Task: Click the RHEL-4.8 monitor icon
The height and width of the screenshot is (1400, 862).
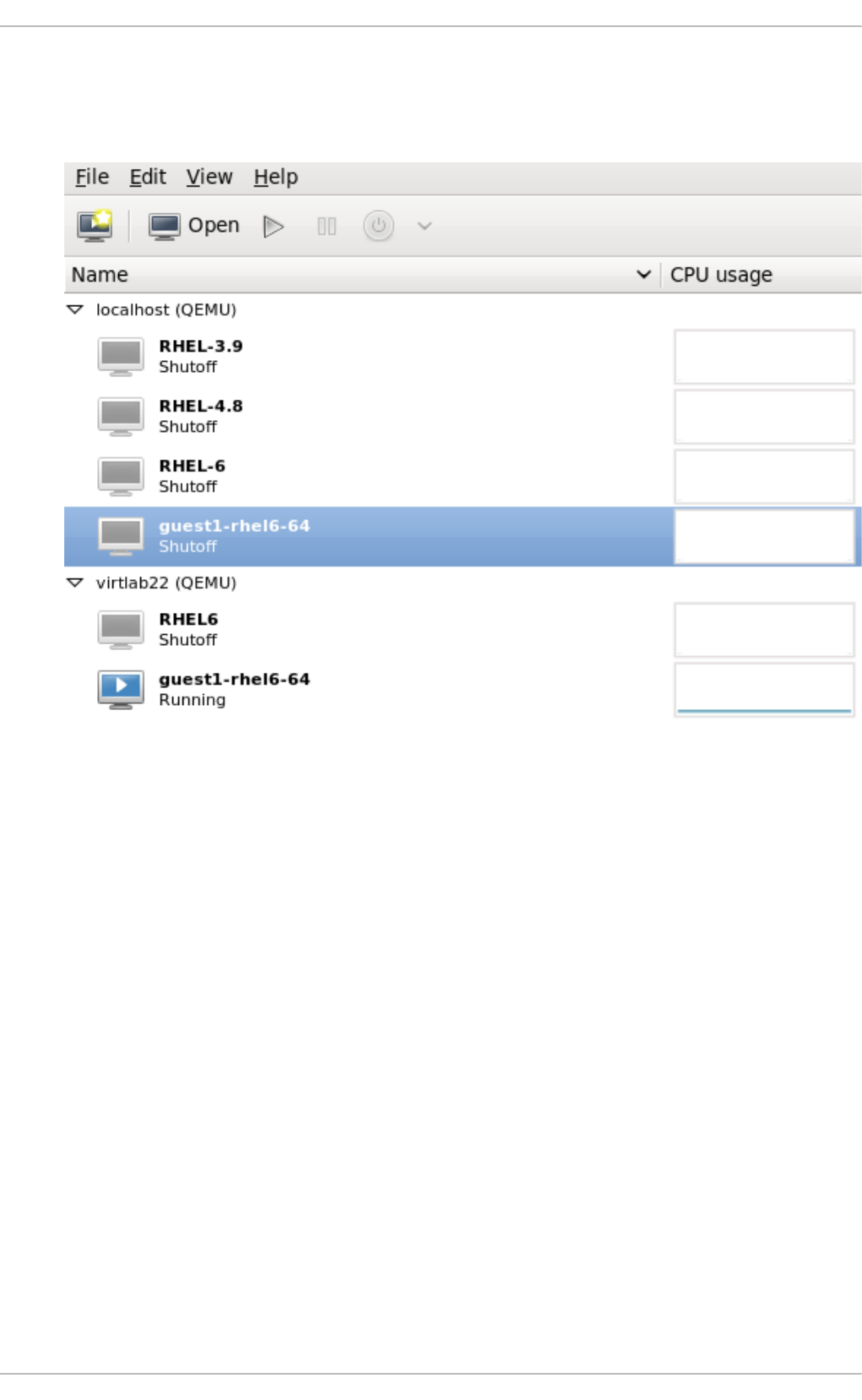Action: 120,416
